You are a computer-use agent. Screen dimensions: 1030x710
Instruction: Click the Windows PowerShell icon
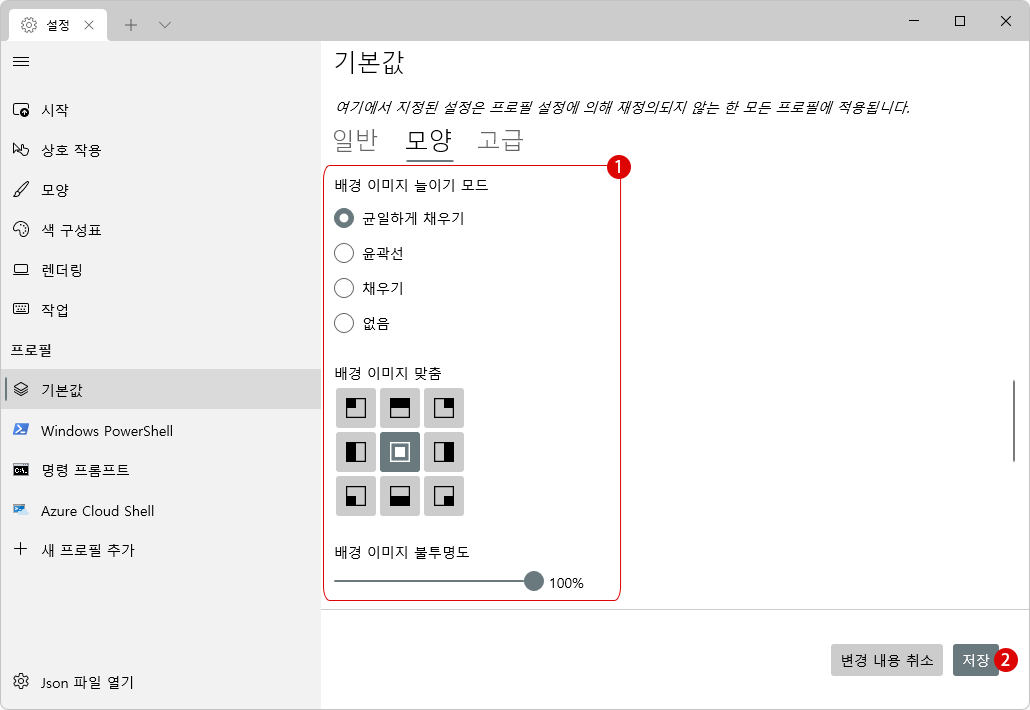(21, 430)
